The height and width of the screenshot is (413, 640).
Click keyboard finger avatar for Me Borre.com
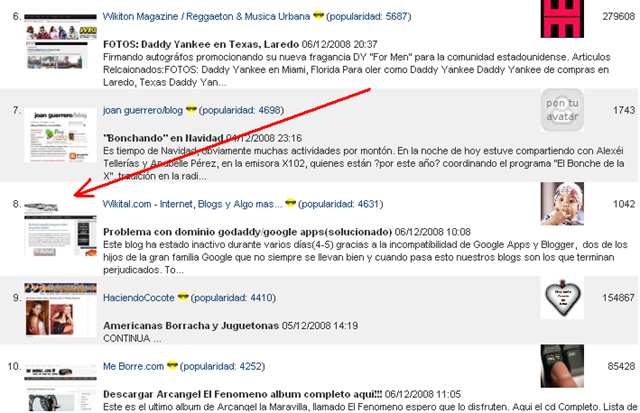tap(562, 366)
